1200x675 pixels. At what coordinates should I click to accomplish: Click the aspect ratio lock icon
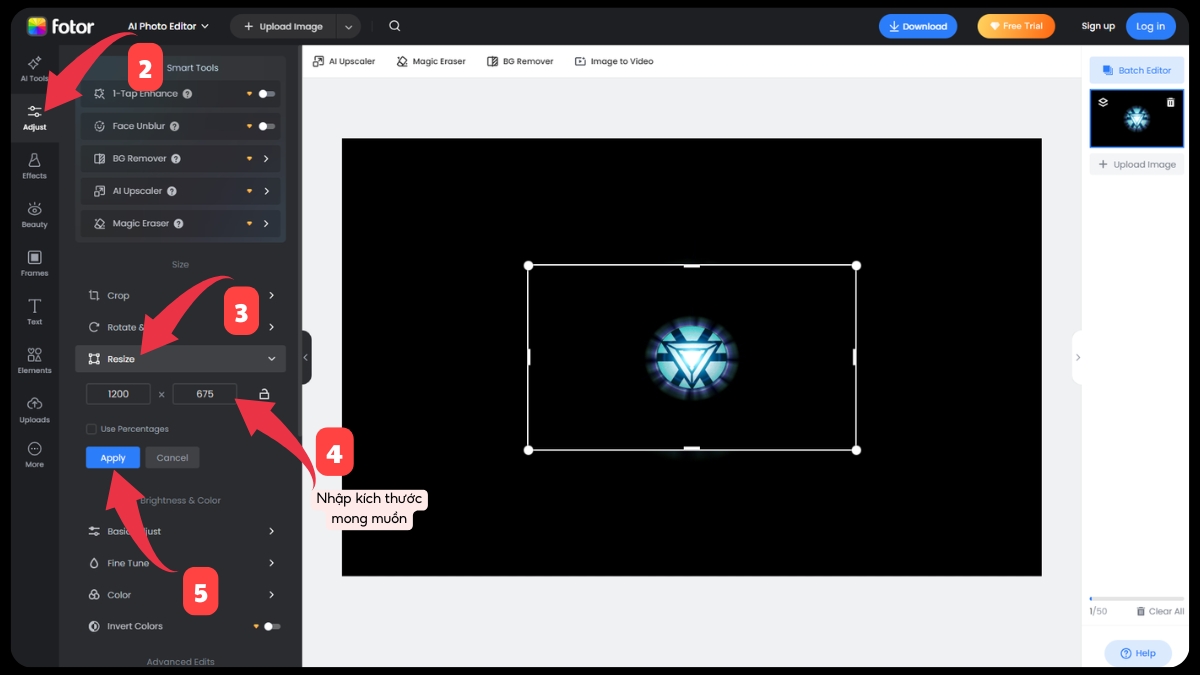click(x=264, y=394)
